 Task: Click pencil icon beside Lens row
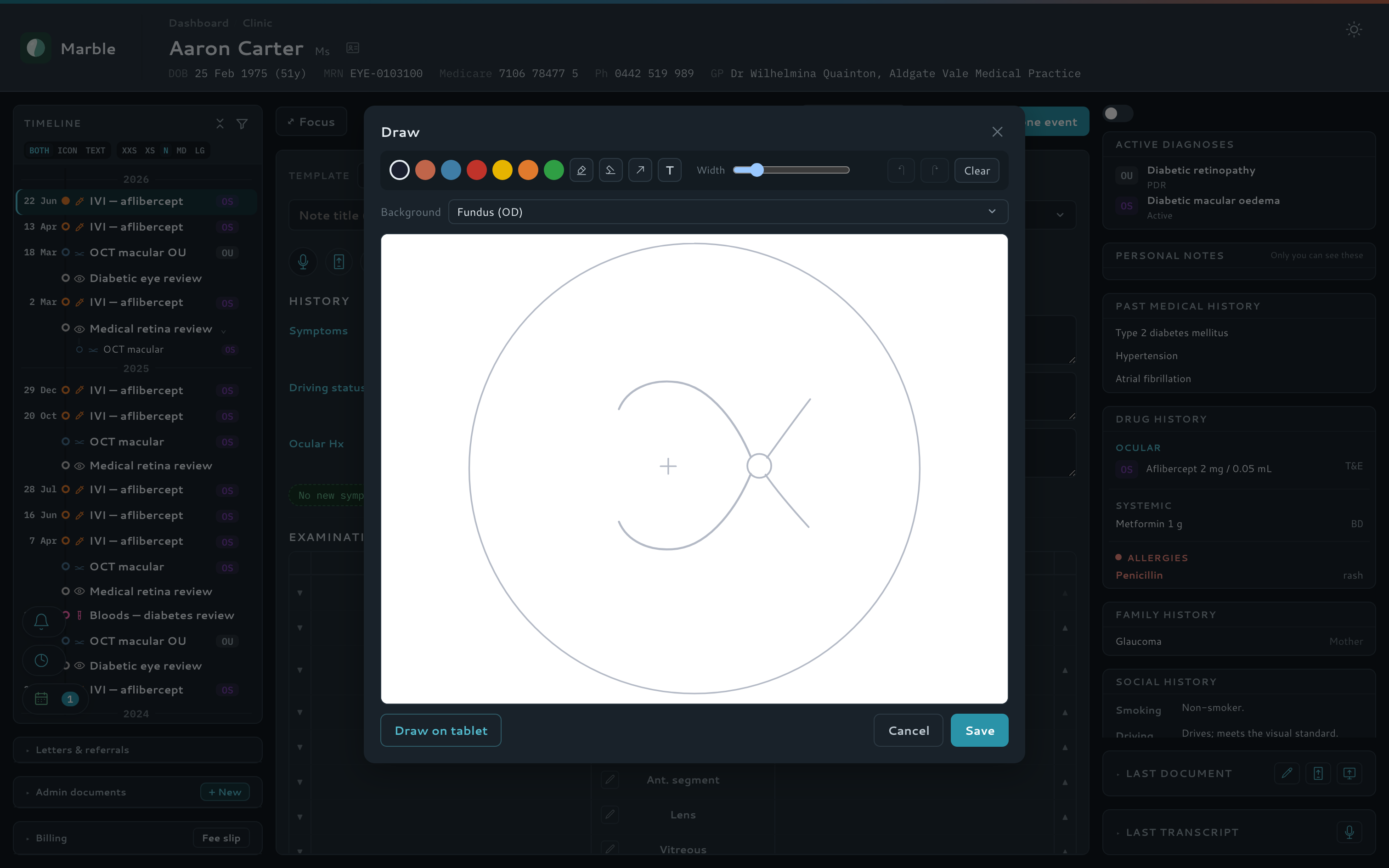[x=610, y=814]
